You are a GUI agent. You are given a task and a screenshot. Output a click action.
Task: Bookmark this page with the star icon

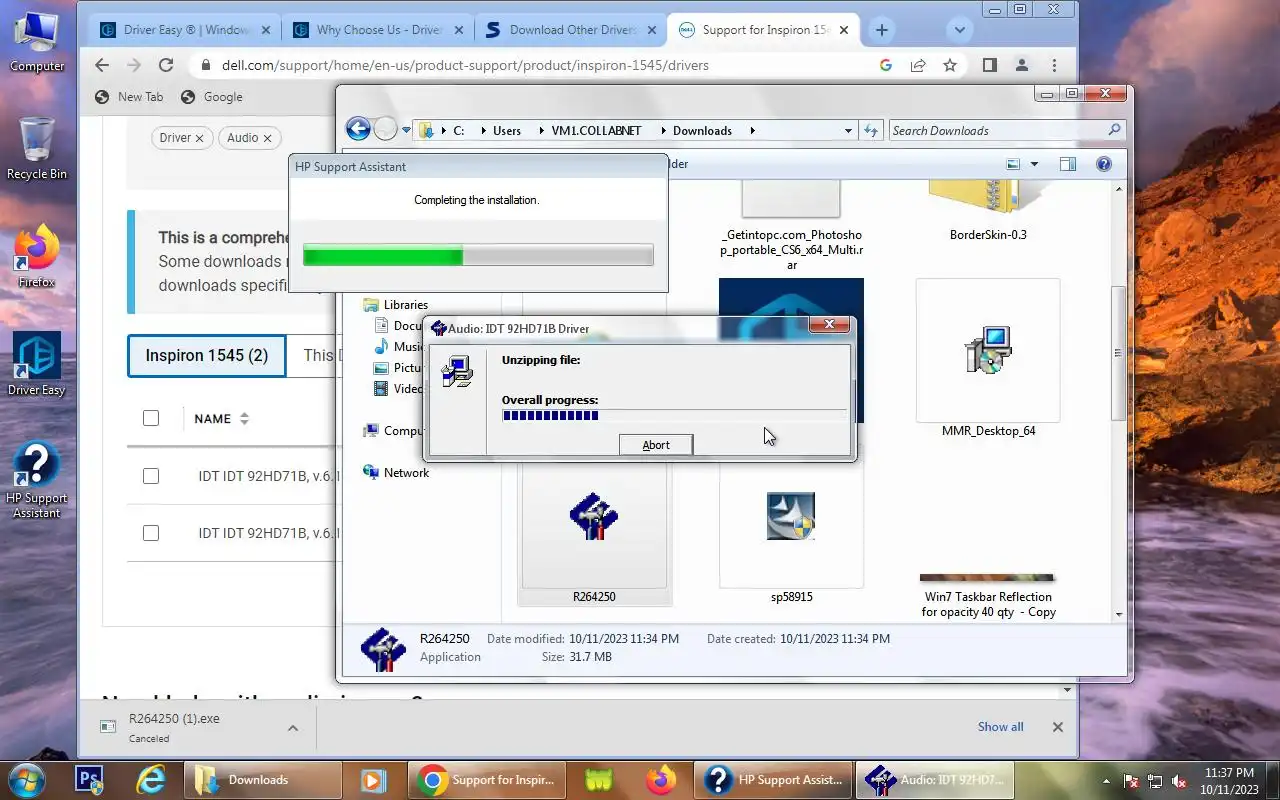(x=950, y=65)
